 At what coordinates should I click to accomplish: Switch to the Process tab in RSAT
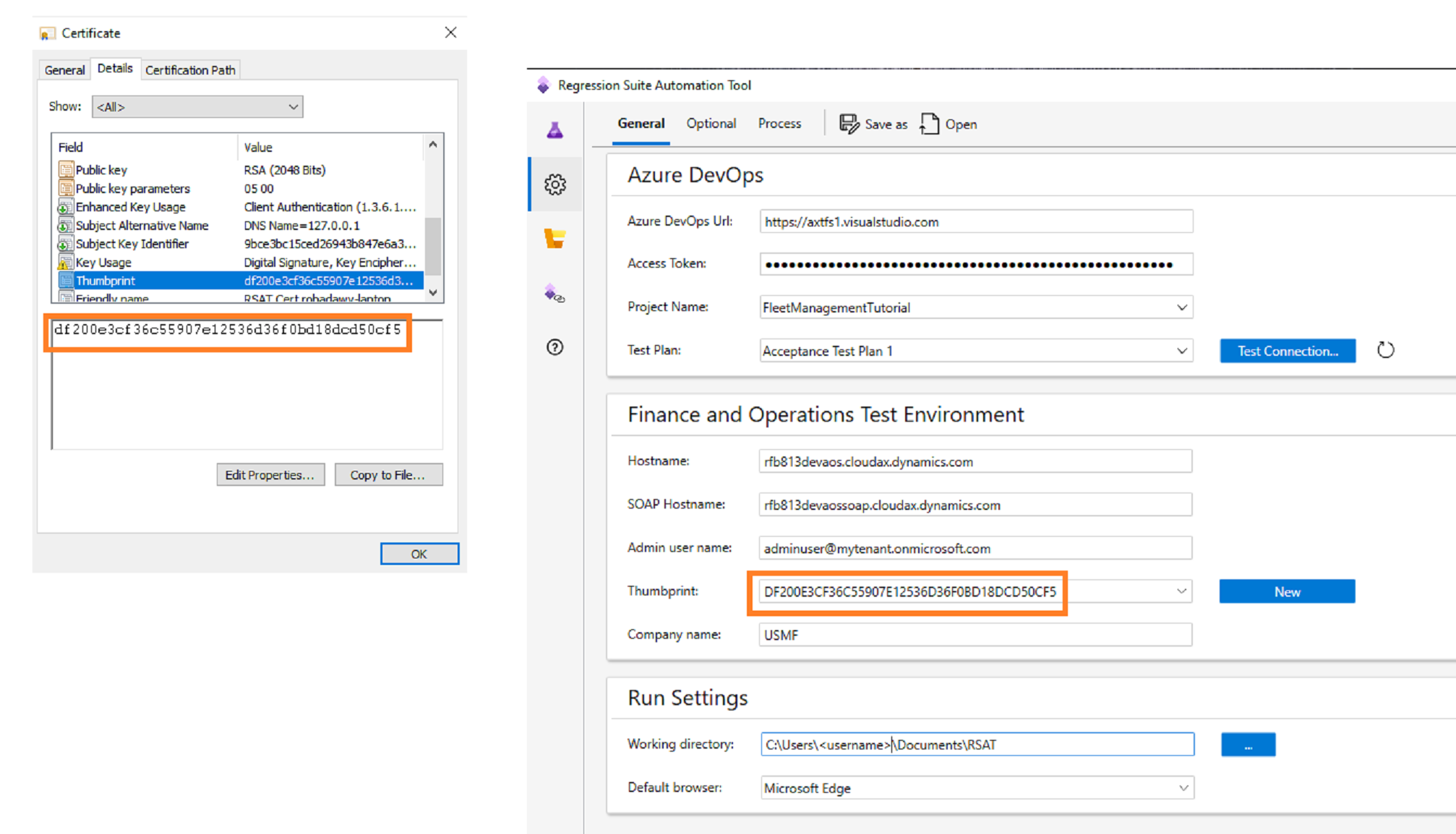(779, 123)
